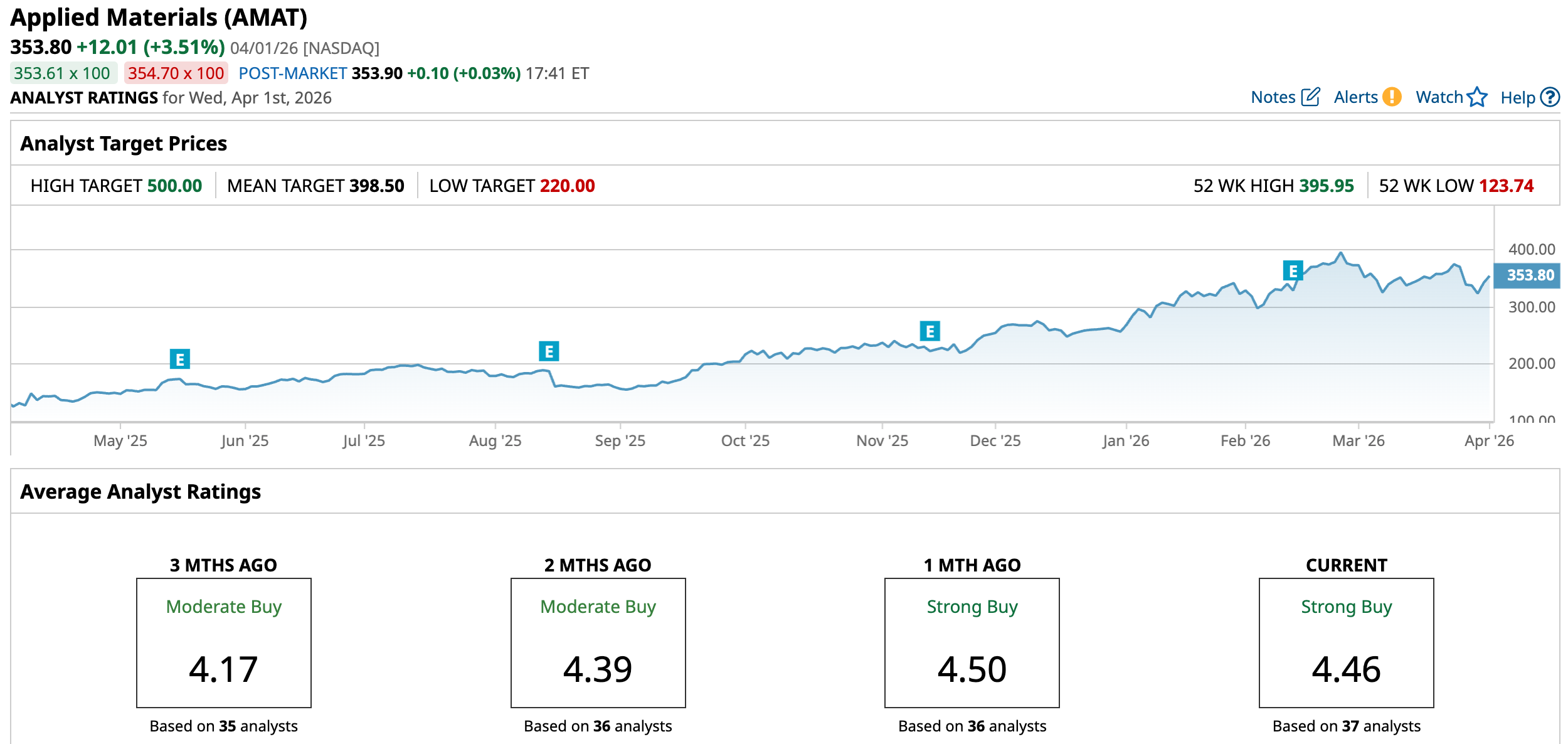Select the CURRENT 4.46 rating box
The height and width of the screenshot is (744, 1568).
(1346, 643)
